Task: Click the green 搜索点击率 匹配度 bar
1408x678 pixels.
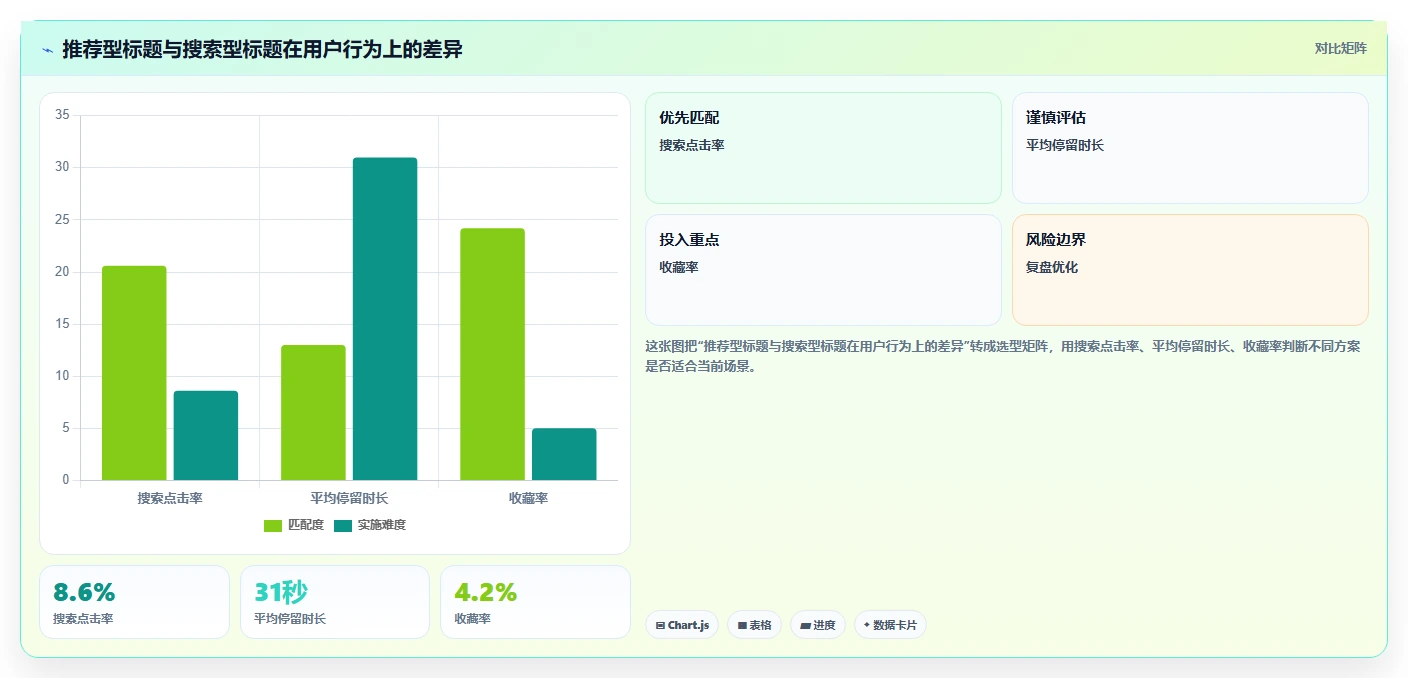Action: pos(134,373)
